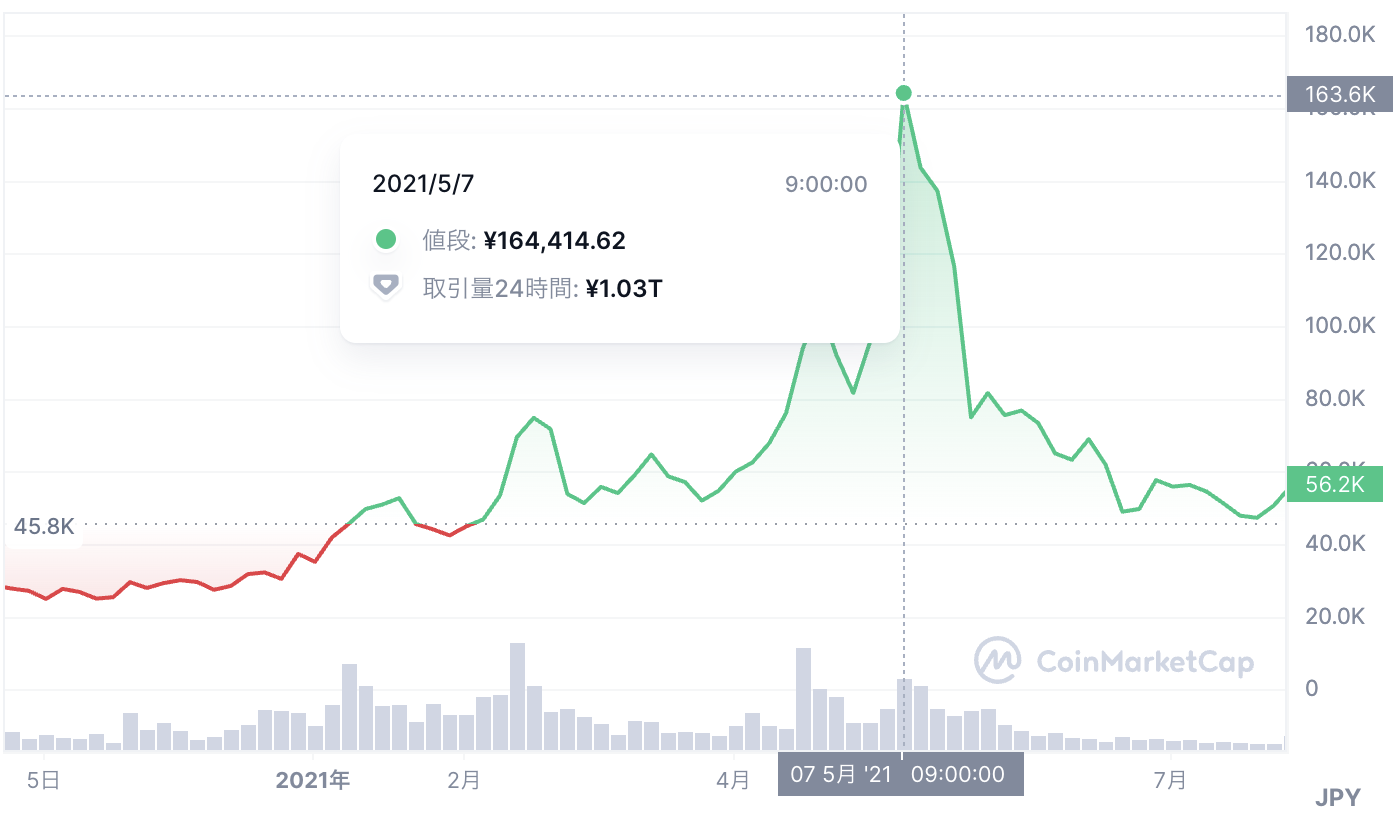This screenshot has width=1394, height=816.
Task: Click the green peak data point marker
Action: point(904,93)
